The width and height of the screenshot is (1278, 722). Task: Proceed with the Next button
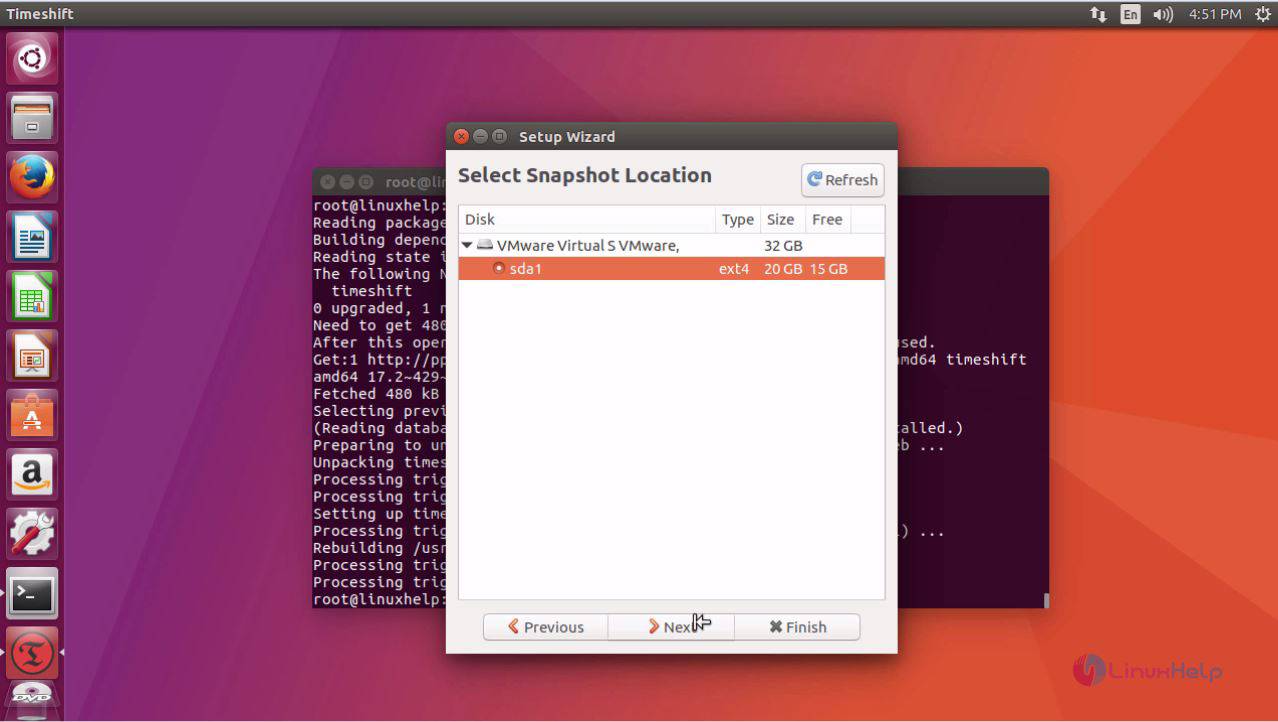671,627
